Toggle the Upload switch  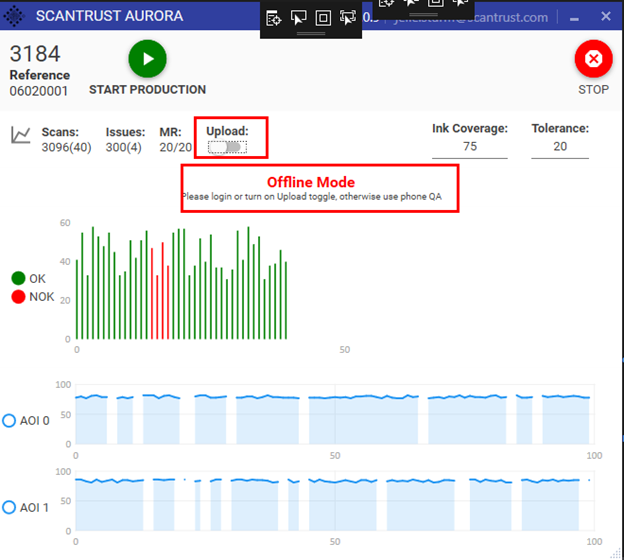click(227, 147)
